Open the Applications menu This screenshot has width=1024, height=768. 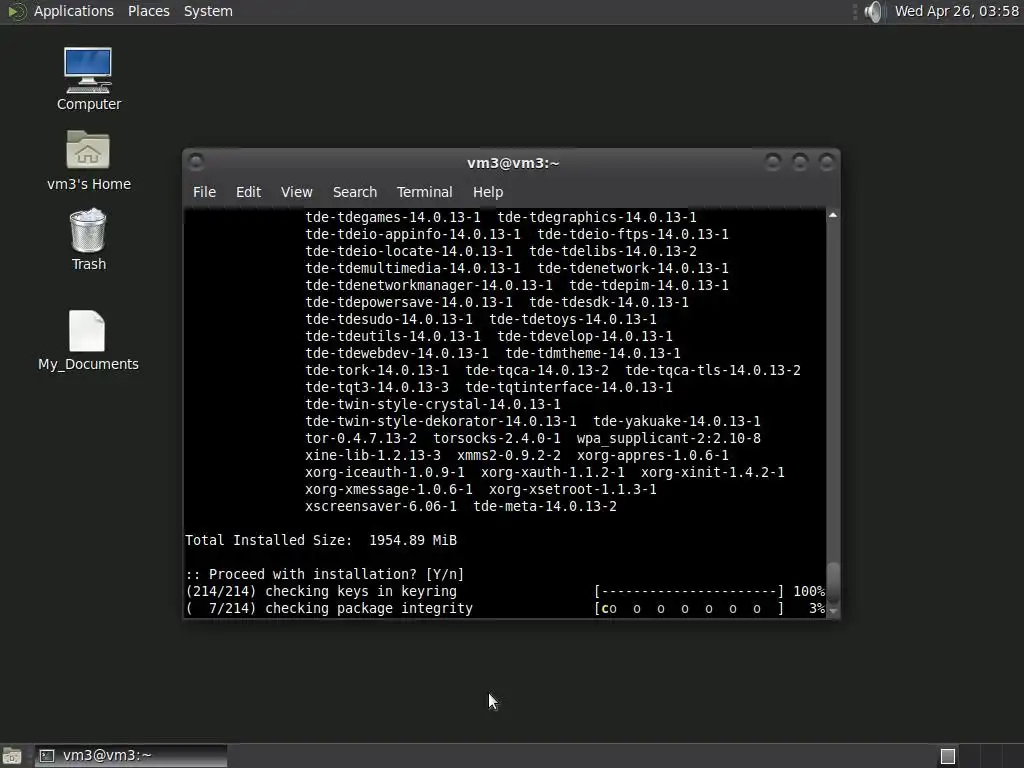point(74,11)
